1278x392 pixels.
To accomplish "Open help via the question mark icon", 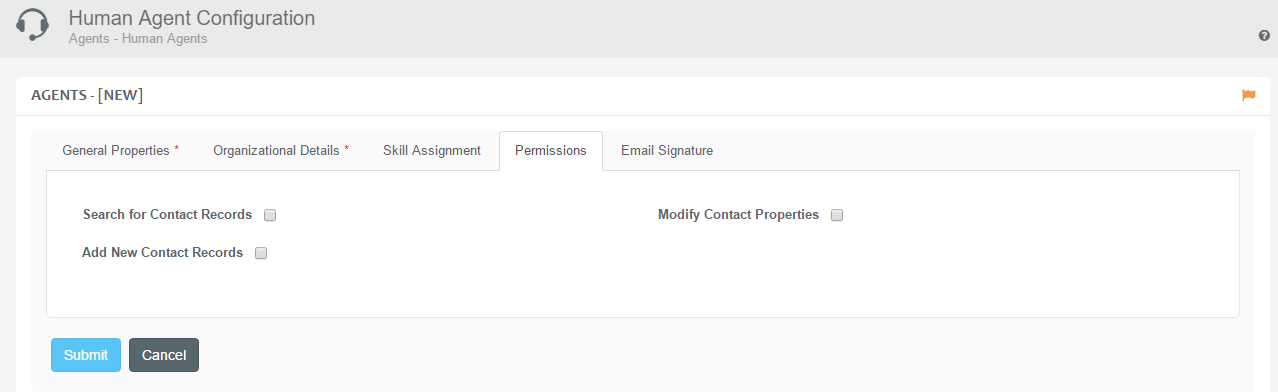I will [x=1264, y=35].
